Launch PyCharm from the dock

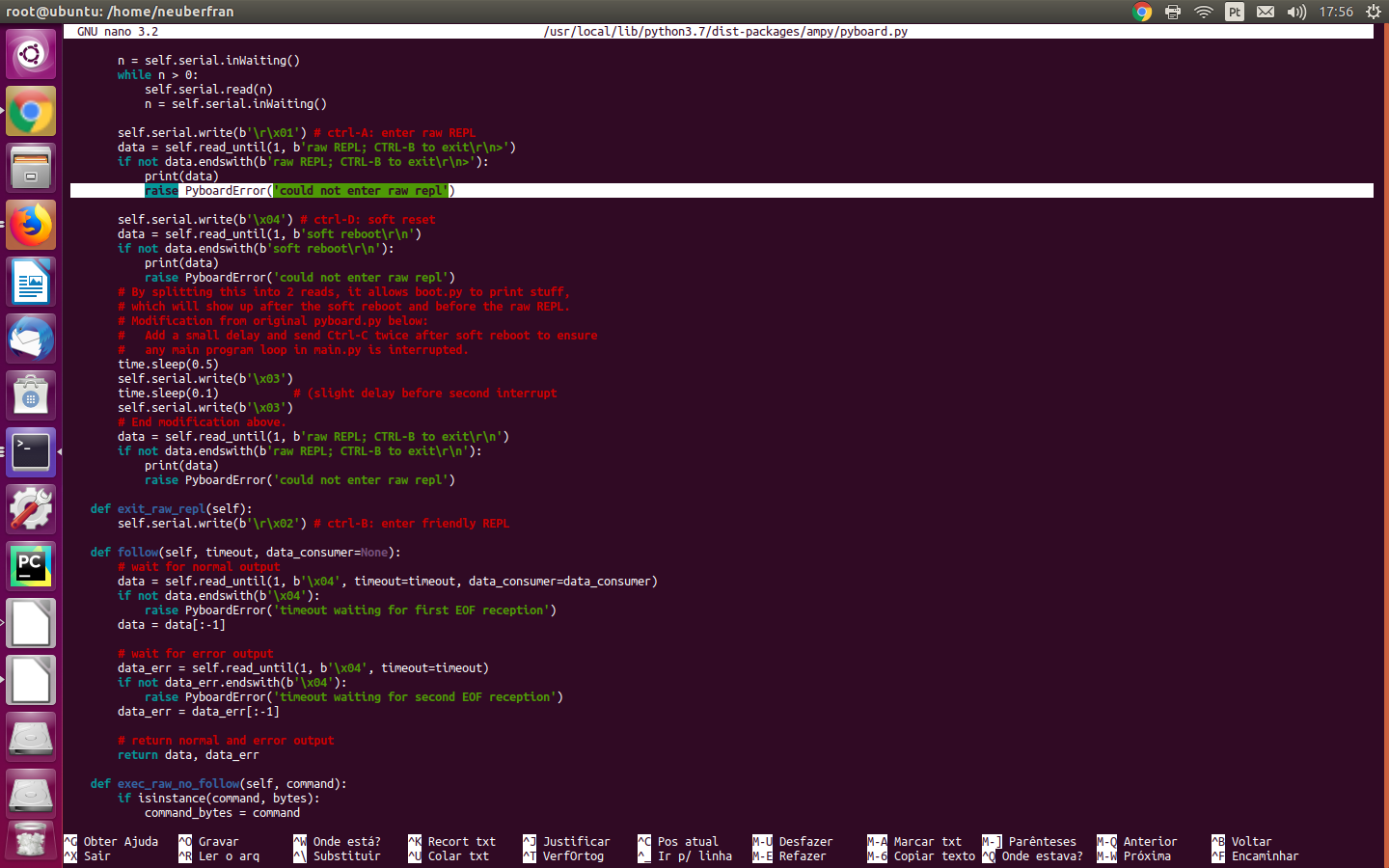pos(31,566)
